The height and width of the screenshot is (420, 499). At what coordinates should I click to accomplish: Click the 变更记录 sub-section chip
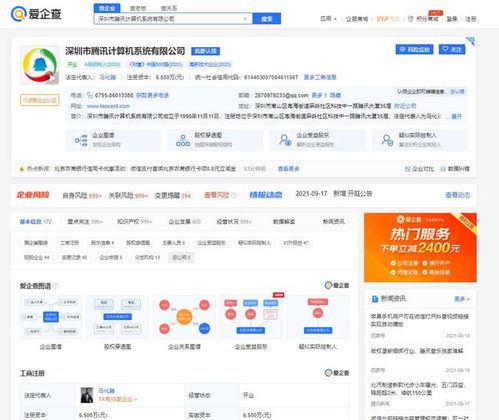75,257
